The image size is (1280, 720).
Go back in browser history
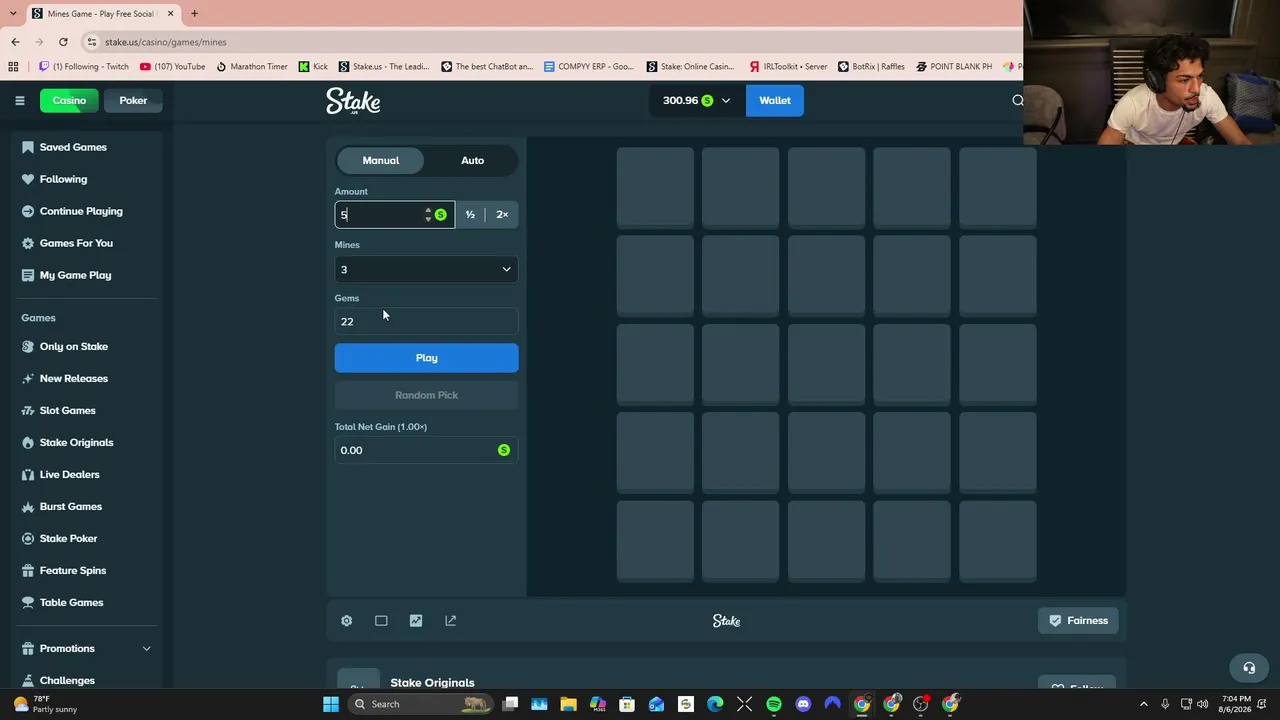15,42
